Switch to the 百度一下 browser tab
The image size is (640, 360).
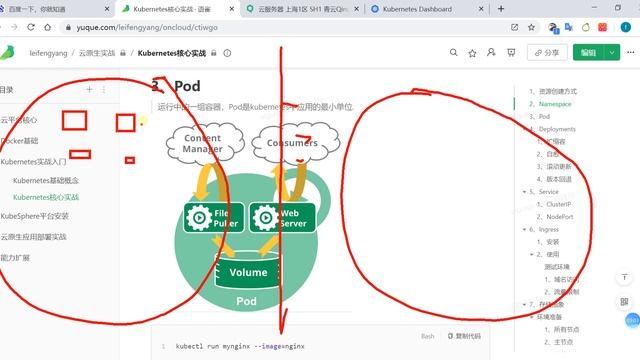pos(53,9)
